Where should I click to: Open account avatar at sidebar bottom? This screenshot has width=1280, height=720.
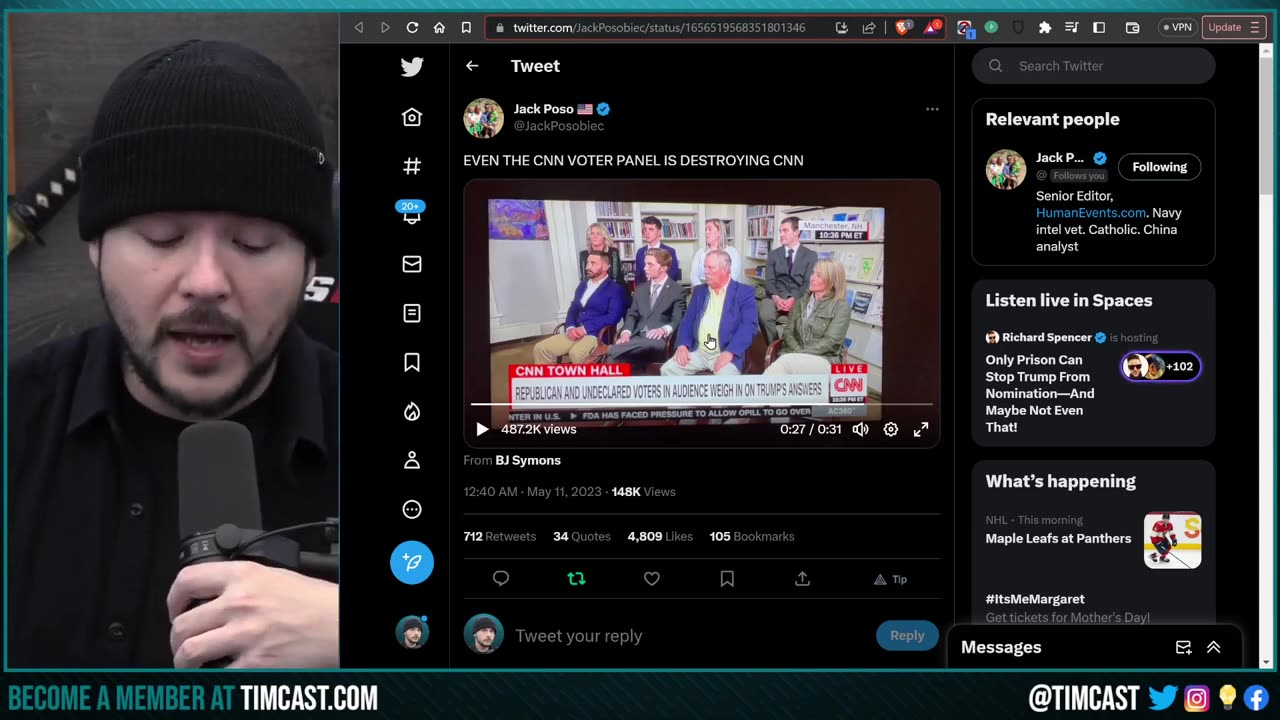(x=412, y=632)
